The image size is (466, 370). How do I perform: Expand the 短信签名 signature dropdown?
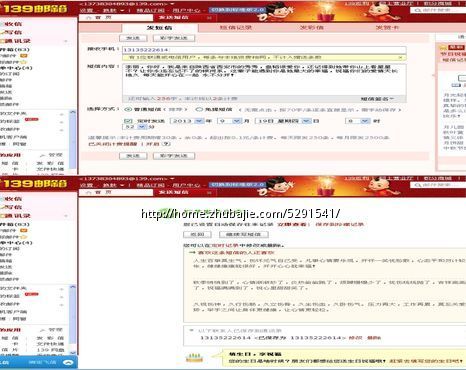point(377,99)
